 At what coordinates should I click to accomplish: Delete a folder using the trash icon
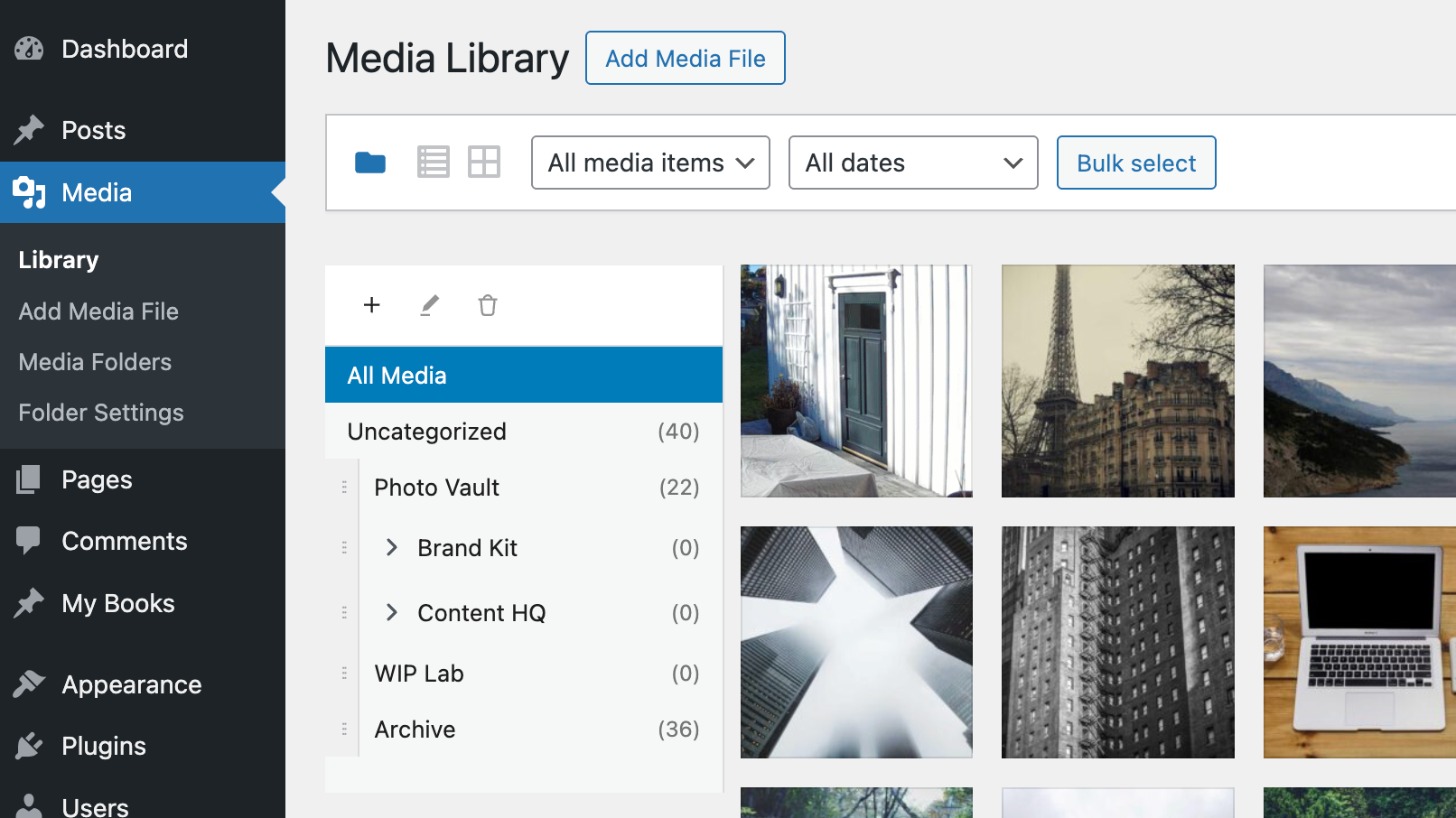(x=487, y=305)
